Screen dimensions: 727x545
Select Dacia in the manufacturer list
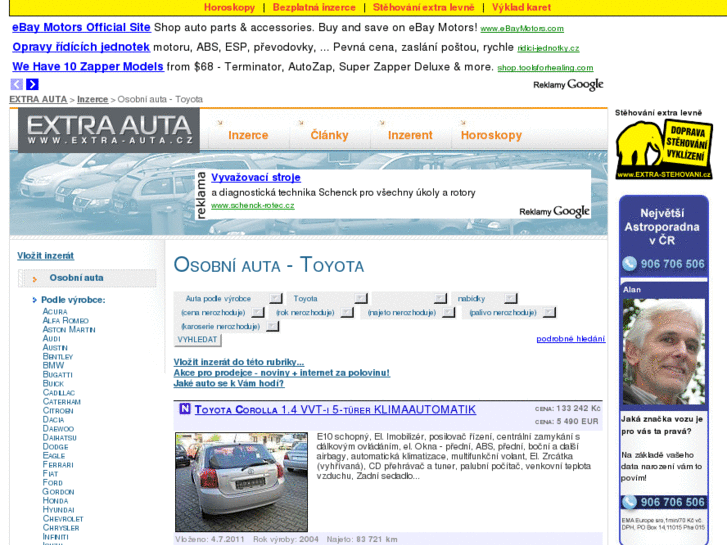[53, 419]
